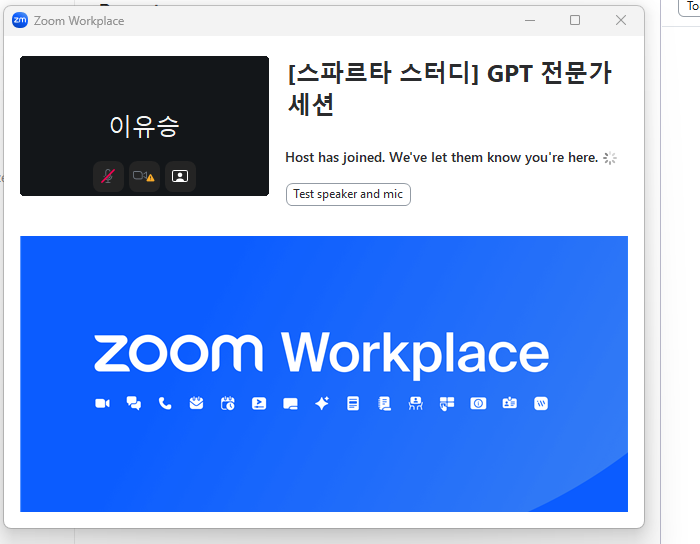Maximize the Zoom Workplace window
The image size is (700, 544).
click(x=575, y=21)
